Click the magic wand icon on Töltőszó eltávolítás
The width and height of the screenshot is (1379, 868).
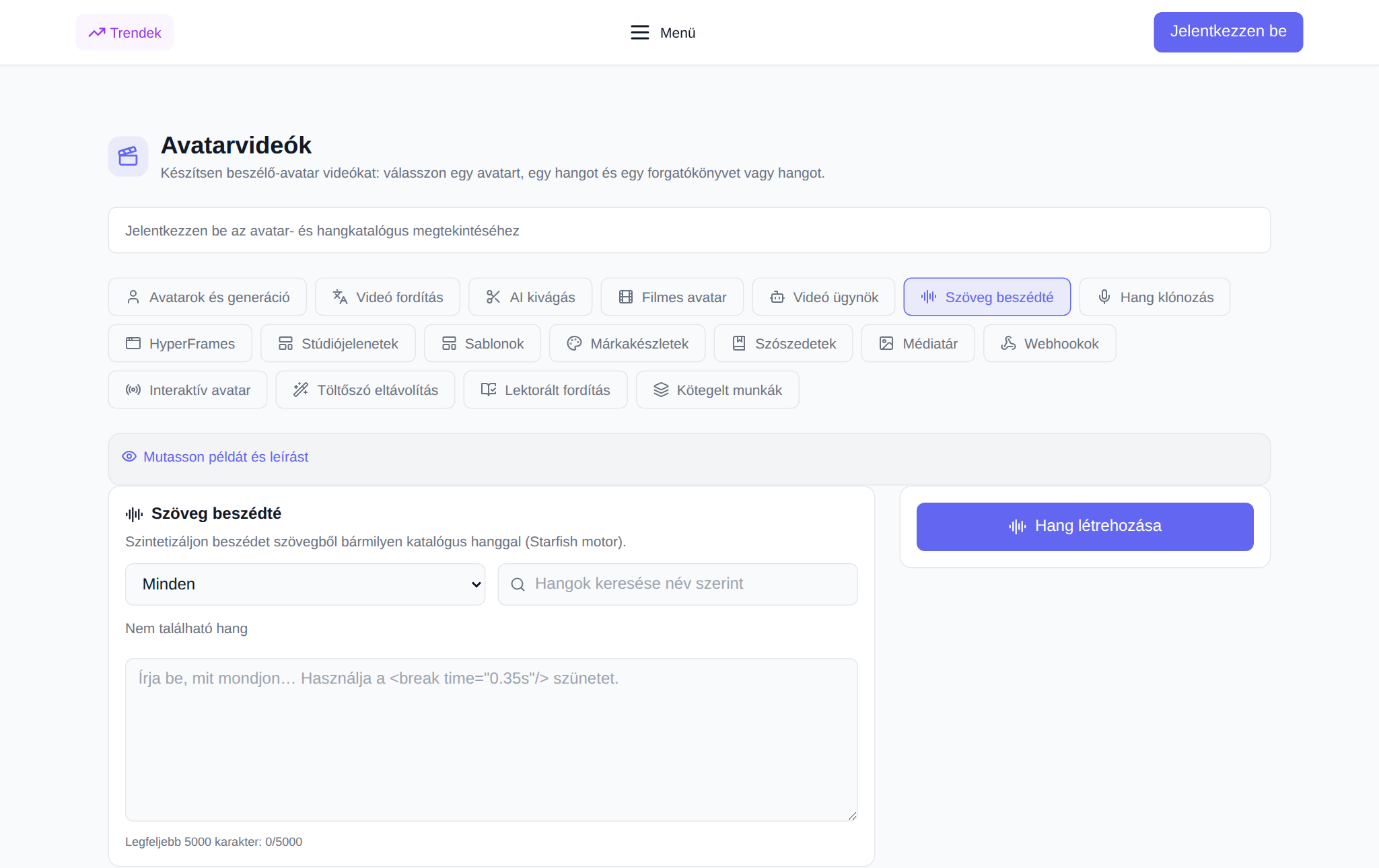(x=301, y=390)
